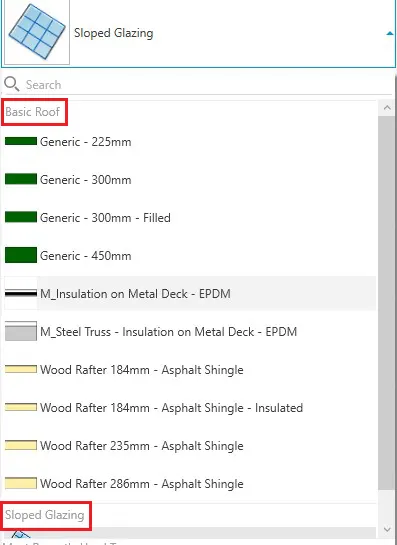The width and height of the screenshot is (397, 545).
Task: Click the gray M_Steel Truss preview icon
Action: [21, 331]
